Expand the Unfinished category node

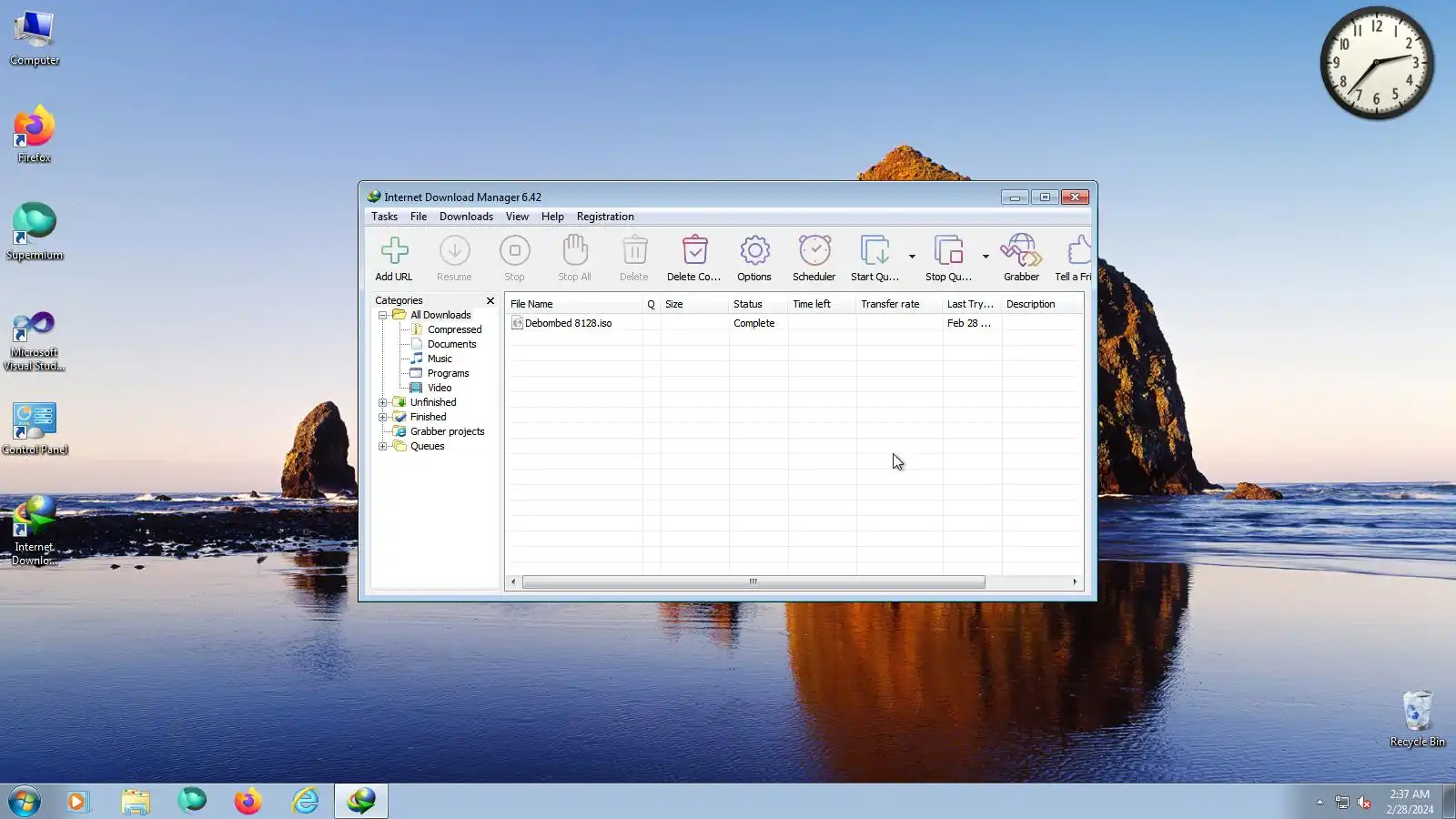[x=383, y=402]
